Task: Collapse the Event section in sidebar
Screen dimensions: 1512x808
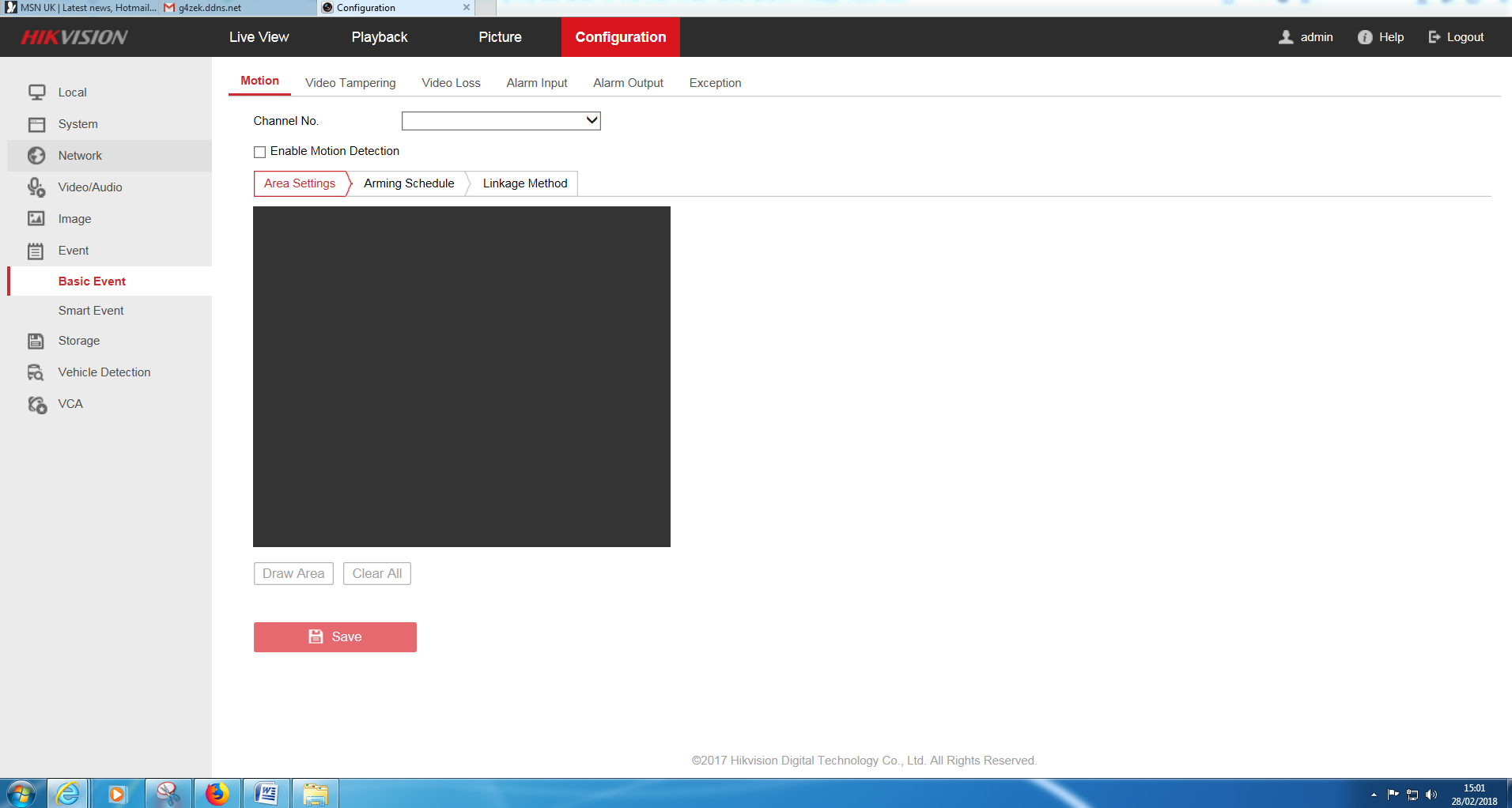Action: (74, 251)
